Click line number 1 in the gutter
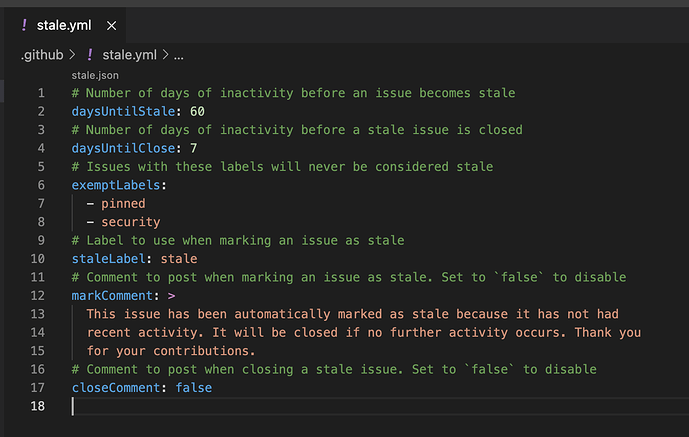The width and height of the screenshot is (689, 437). coord(41,93)
